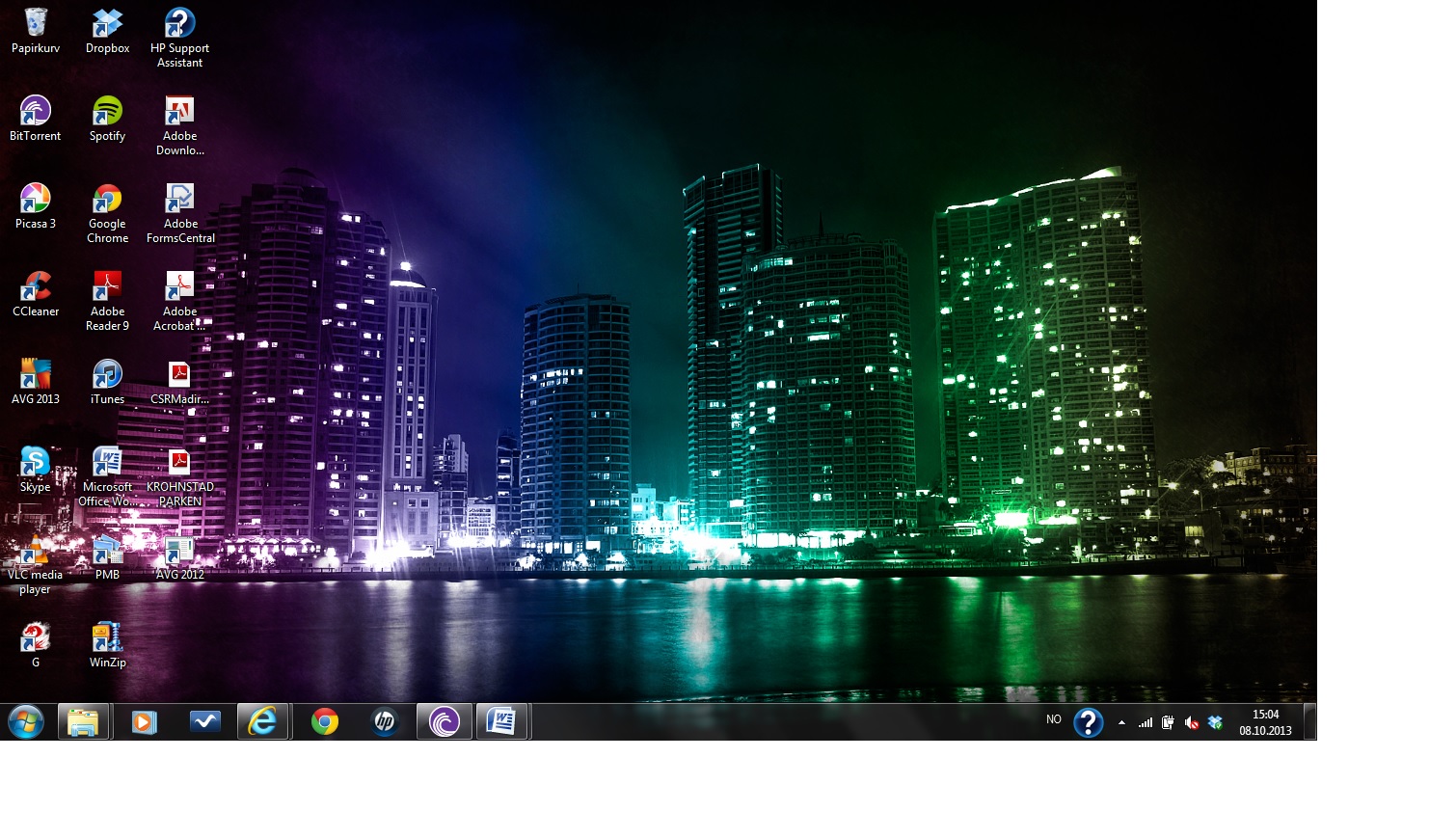This screenshot has width=1456, height=839.
Task: Click the power plug battery tray icon
Action: tap(1169, 722)
